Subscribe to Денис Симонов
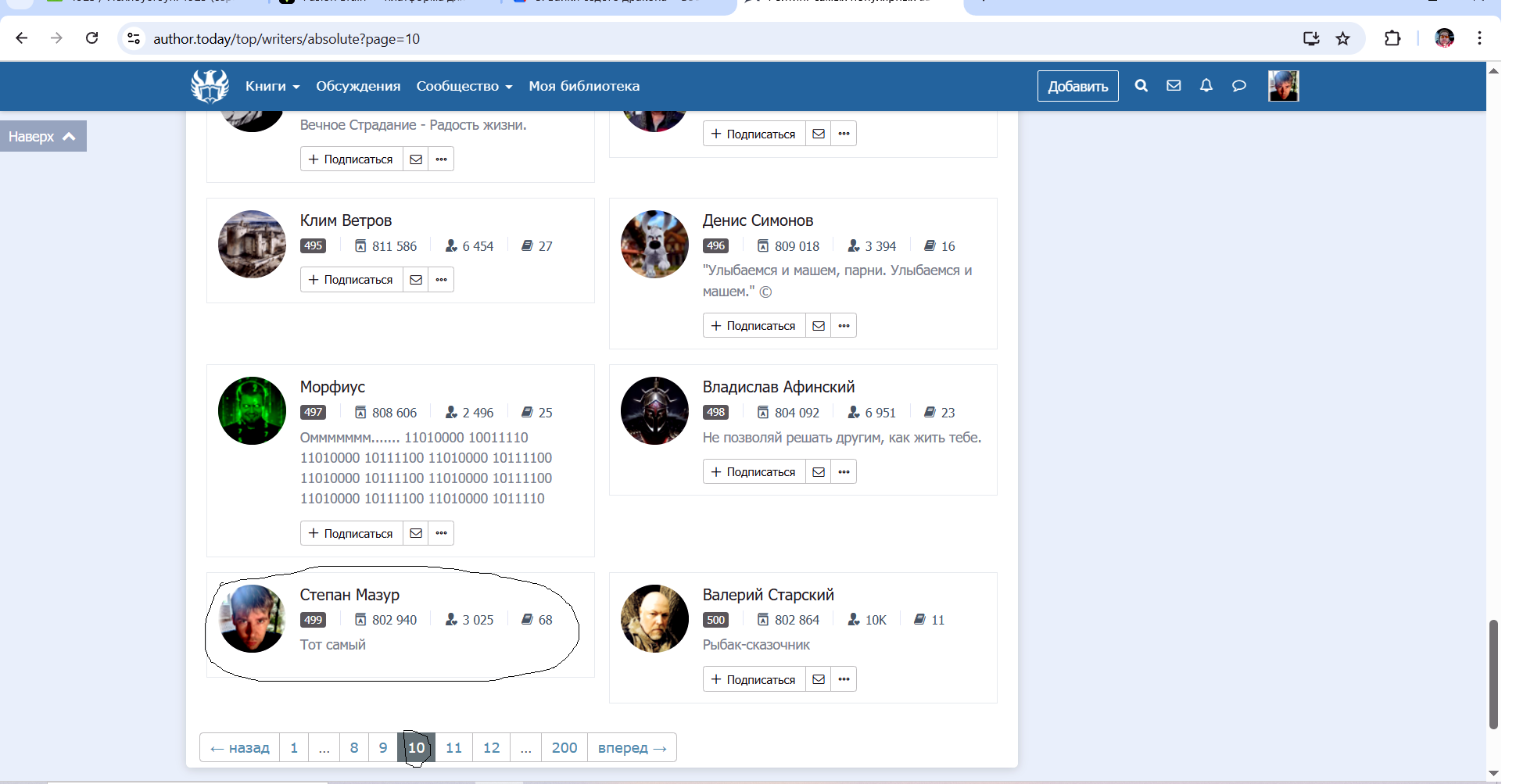Image resolution: width=1516 pixels, height=784 pixels. 754,326
